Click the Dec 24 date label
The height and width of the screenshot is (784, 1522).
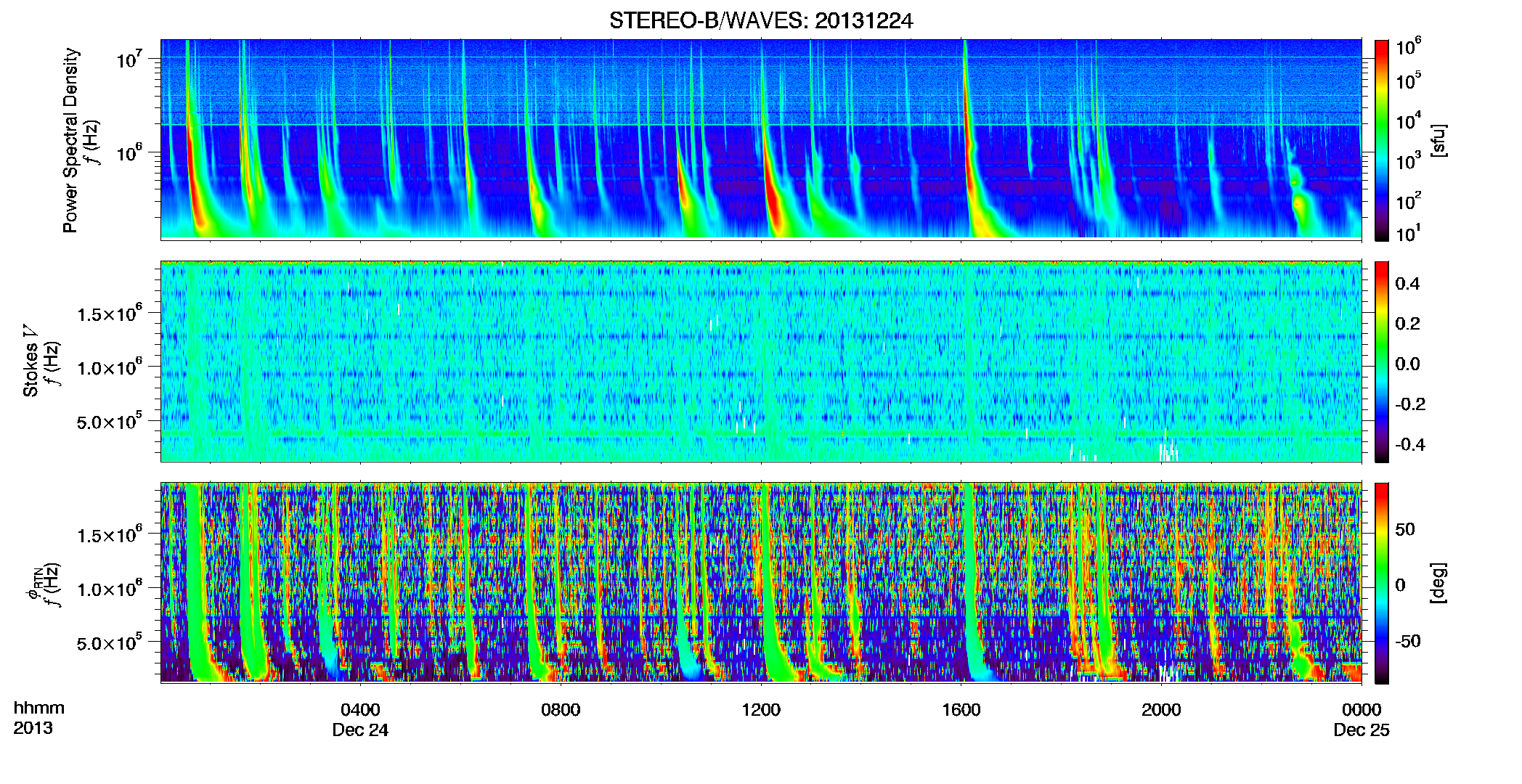[x=360, y=730]
